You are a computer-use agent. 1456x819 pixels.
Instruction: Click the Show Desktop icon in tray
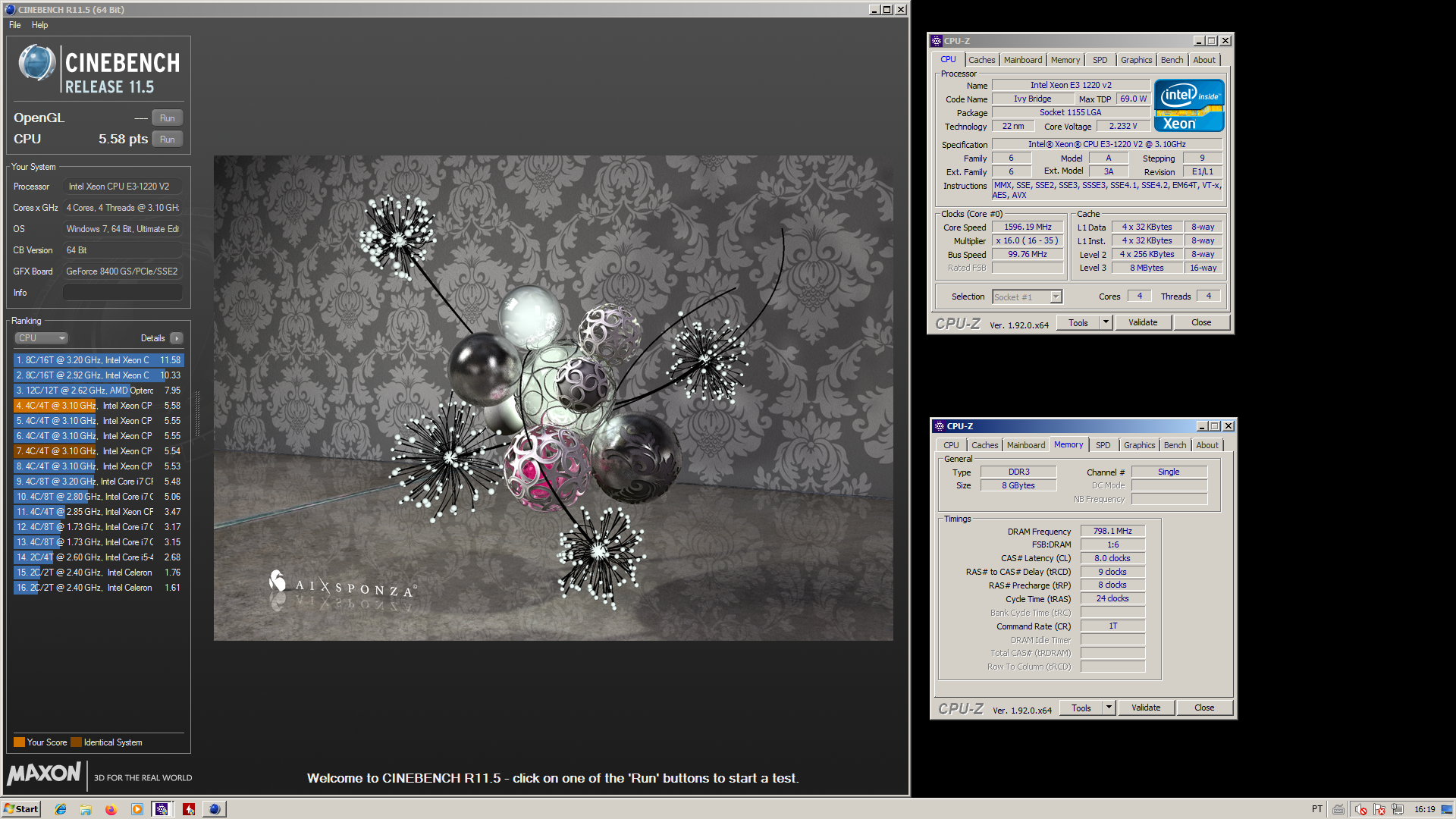(x=1447, y=809)
